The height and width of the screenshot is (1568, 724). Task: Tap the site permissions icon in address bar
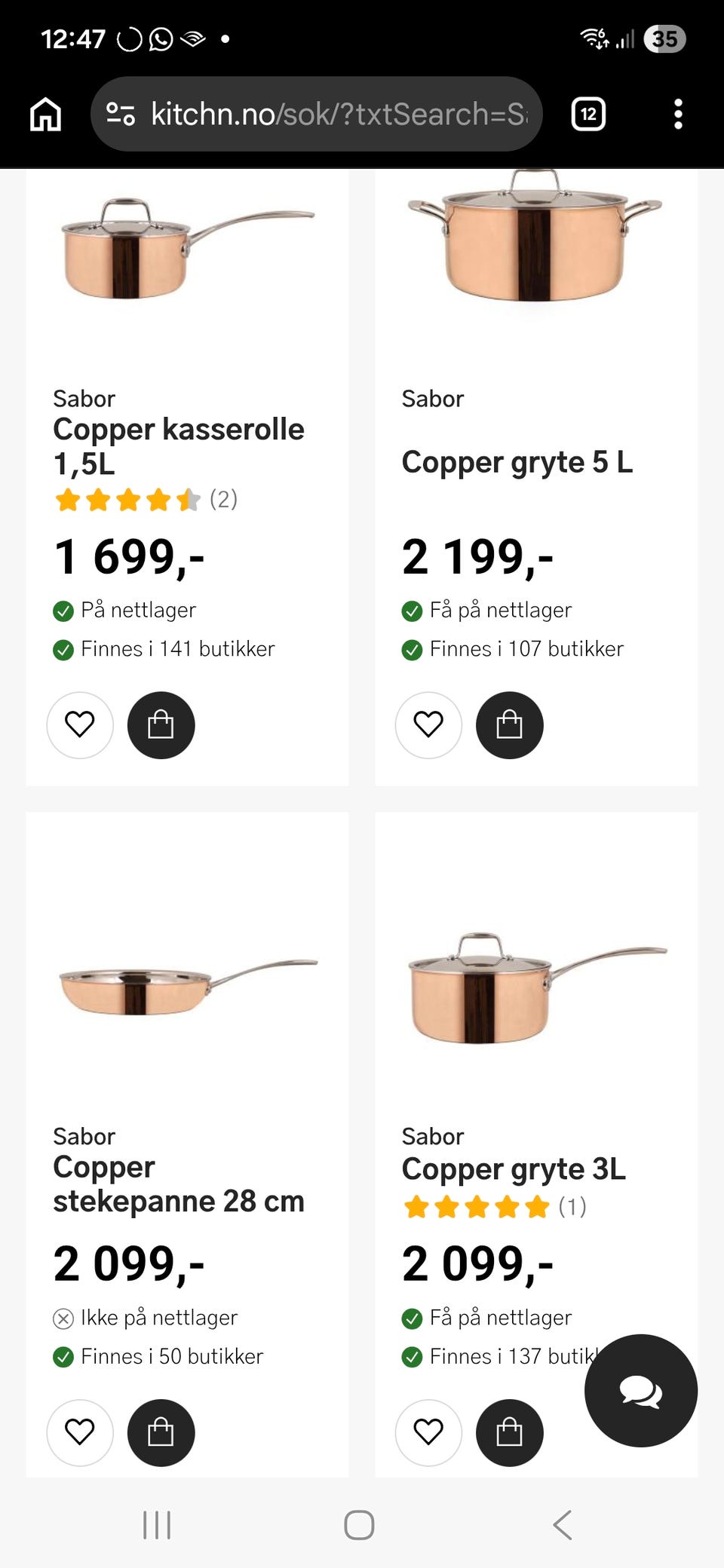tap(121, 114)
